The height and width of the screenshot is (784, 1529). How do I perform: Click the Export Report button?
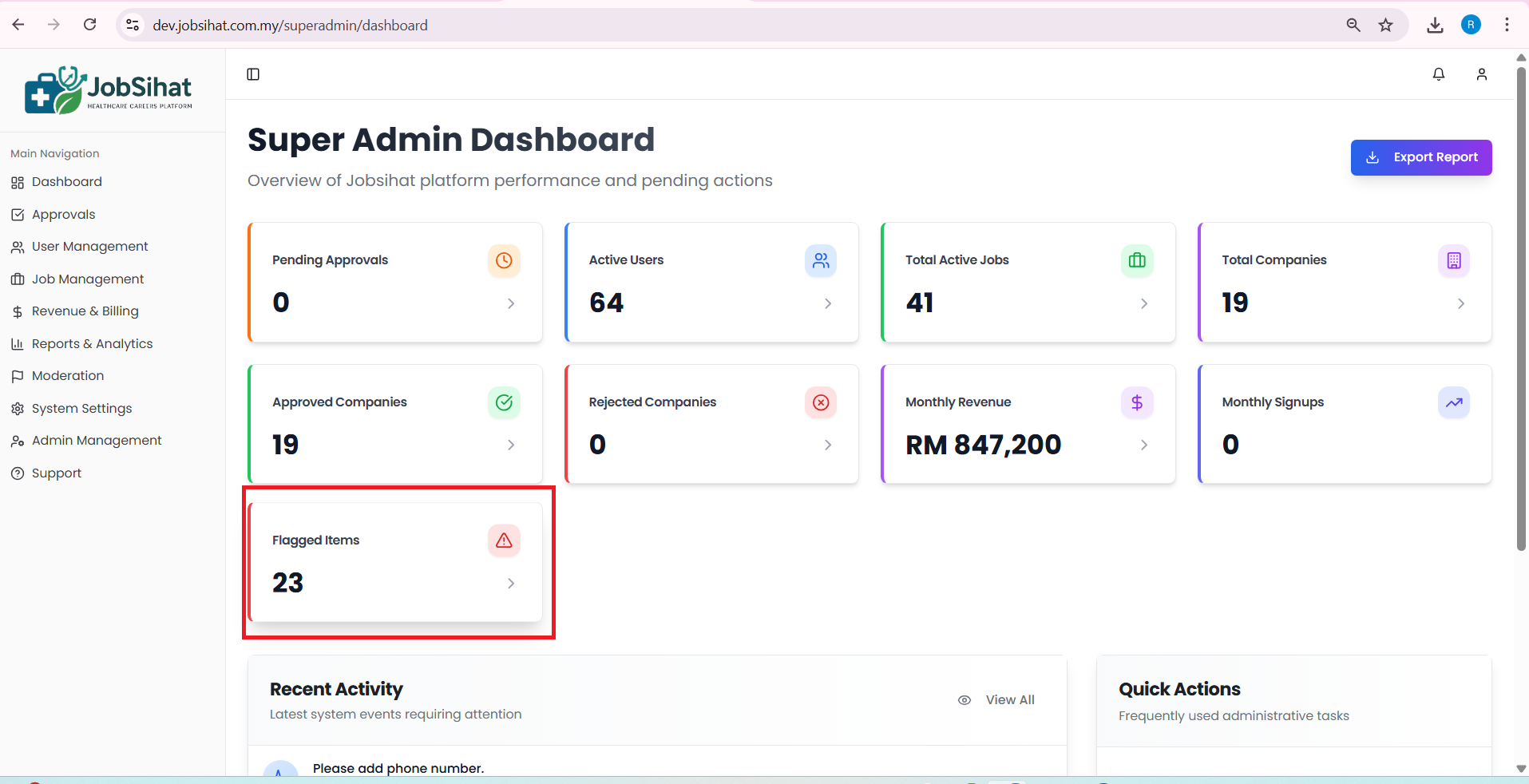click(1420, 157)
